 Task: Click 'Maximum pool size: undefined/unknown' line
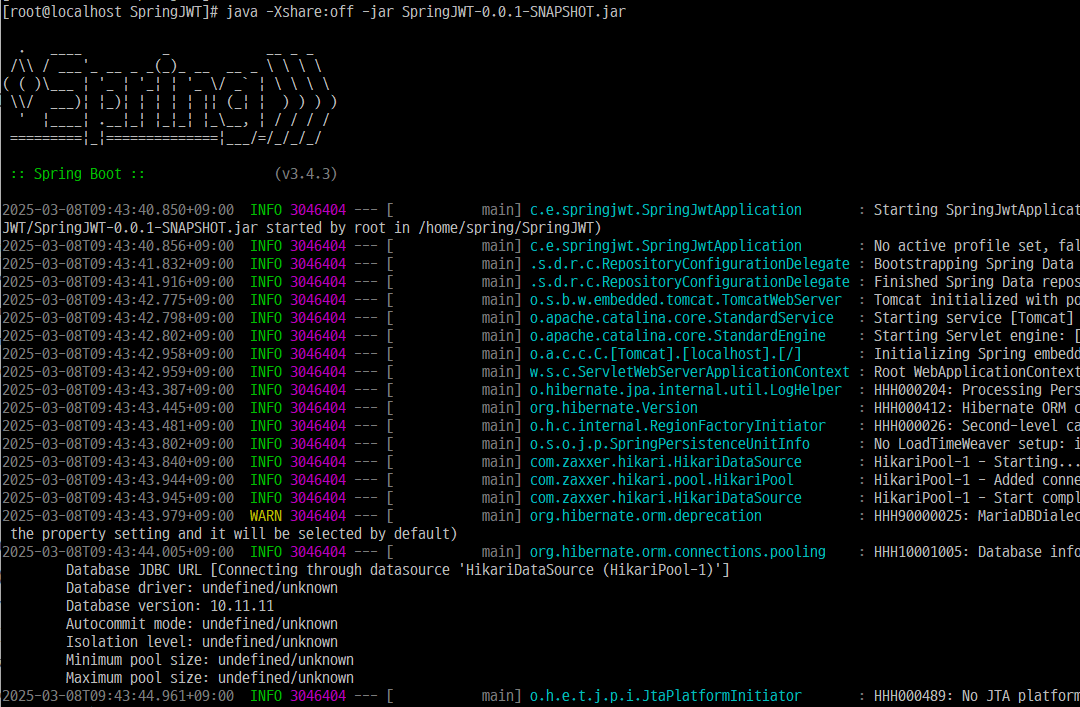click(209, 677)
